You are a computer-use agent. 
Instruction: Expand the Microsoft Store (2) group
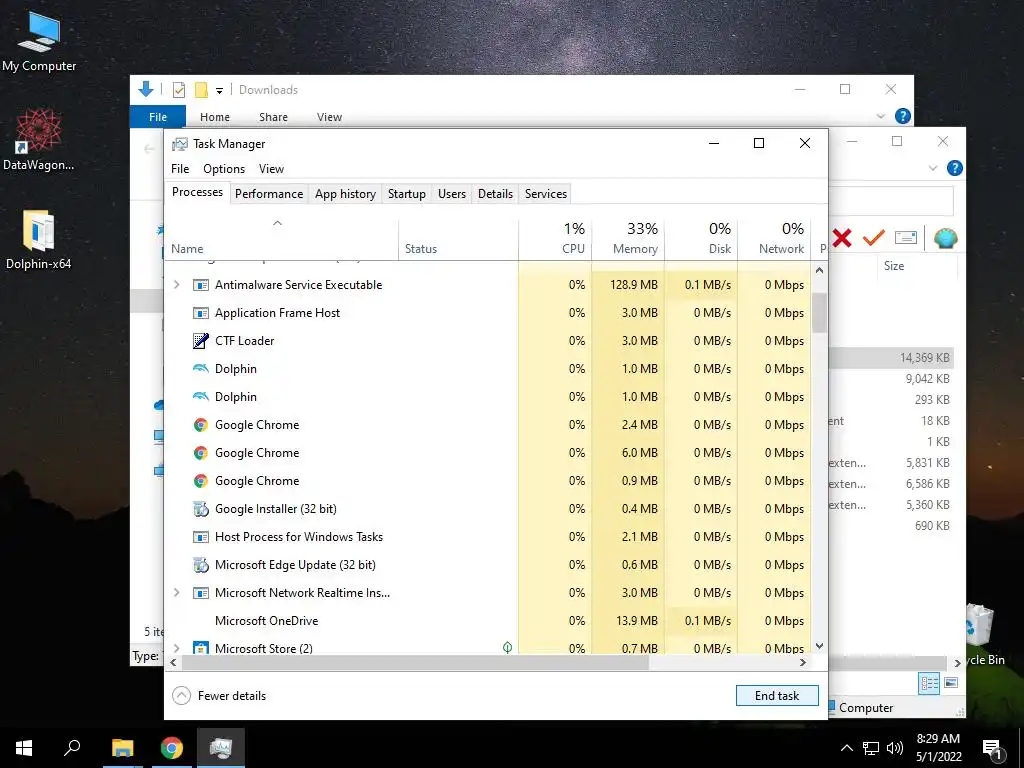[x=176, y=648]
